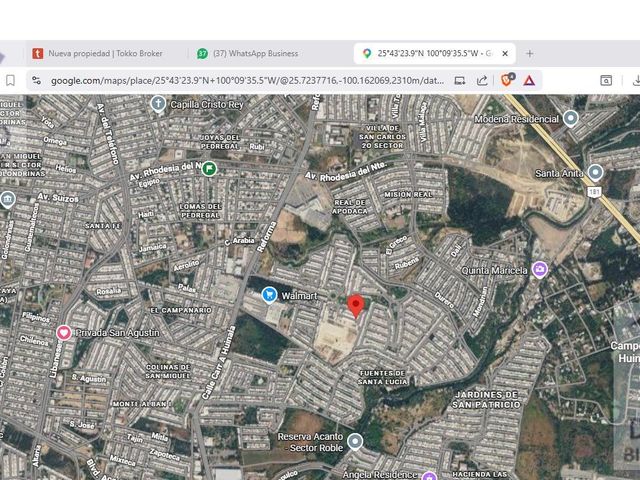
Task: Select the Walmart shopping cart marker
Action: tap(269, 295)
